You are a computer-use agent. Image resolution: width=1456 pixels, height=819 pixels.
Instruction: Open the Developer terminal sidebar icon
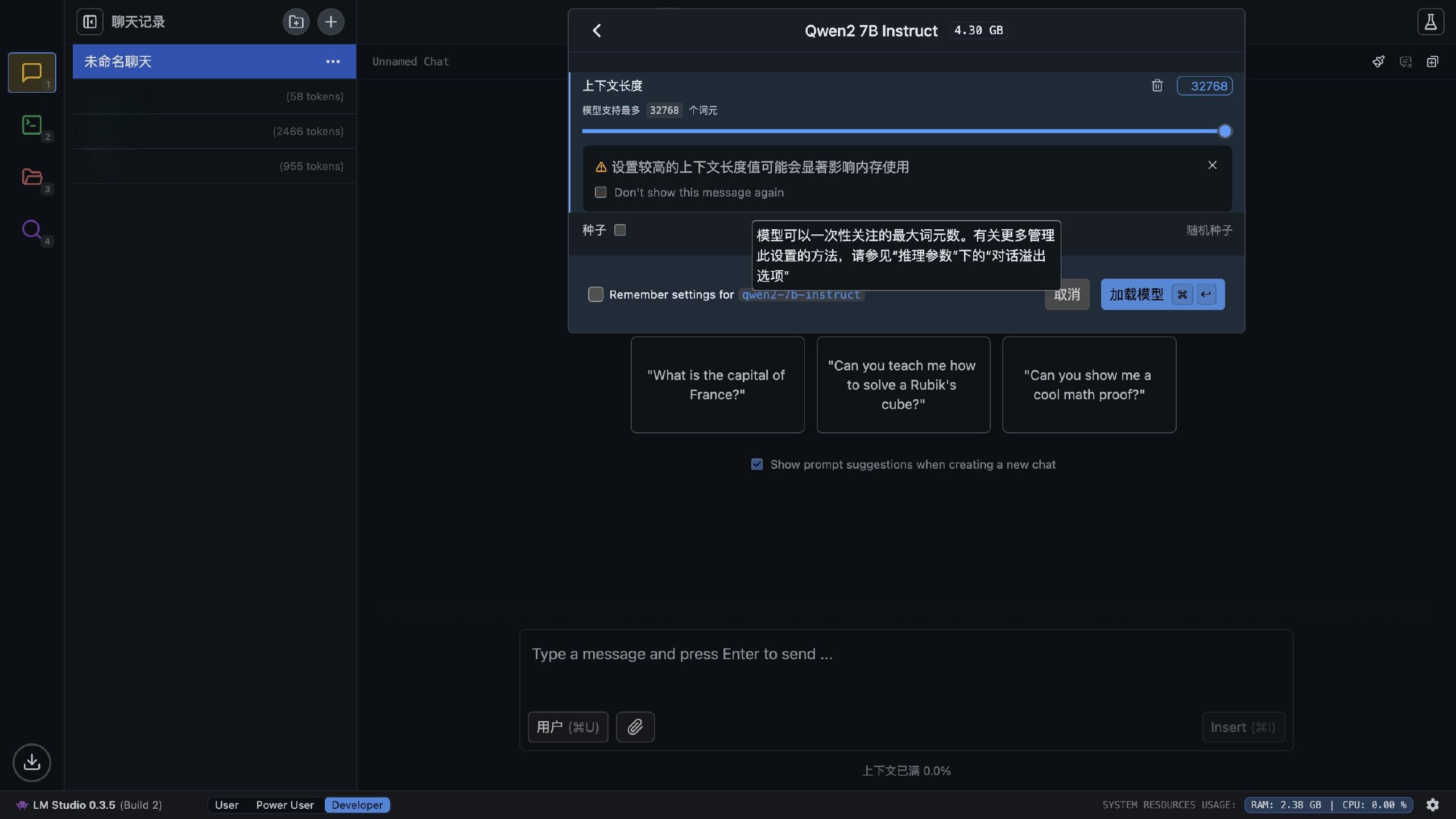(x=32, y=125)
